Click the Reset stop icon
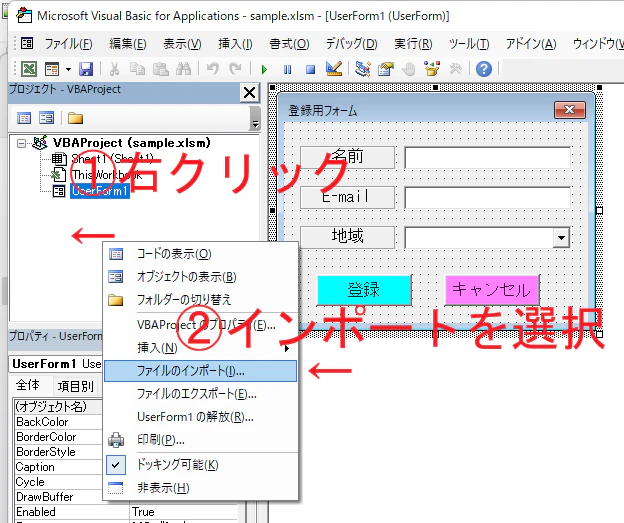 (x=310, y=70)
